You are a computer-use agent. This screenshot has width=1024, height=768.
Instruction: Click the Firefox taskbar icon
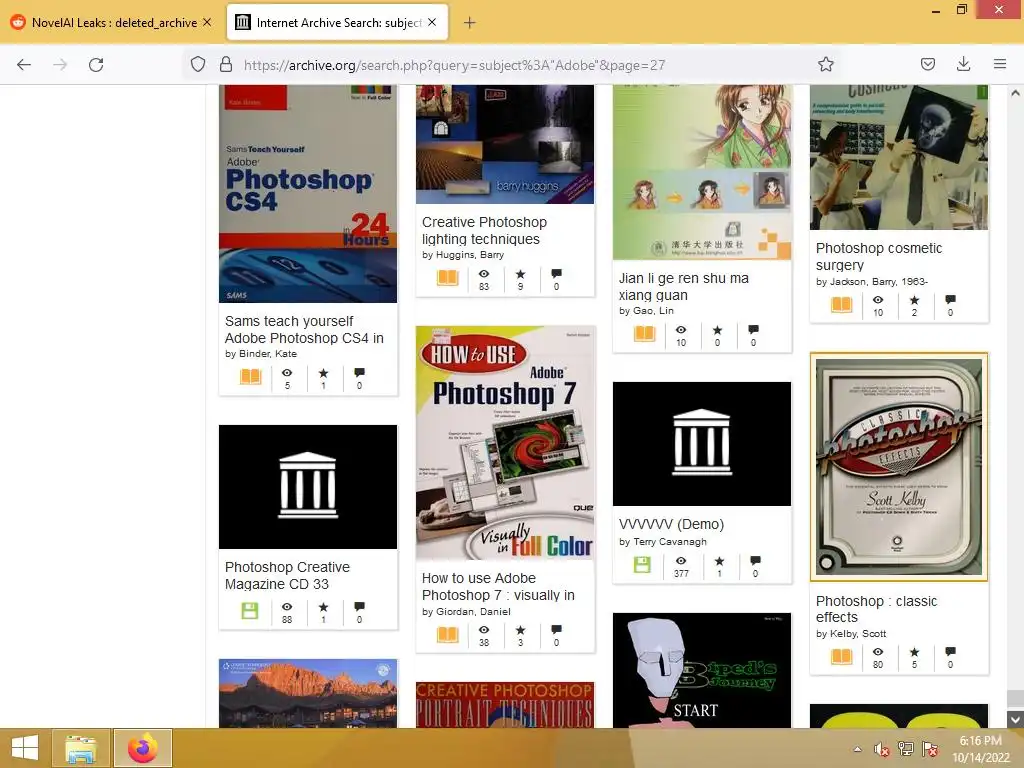[142, 748]
